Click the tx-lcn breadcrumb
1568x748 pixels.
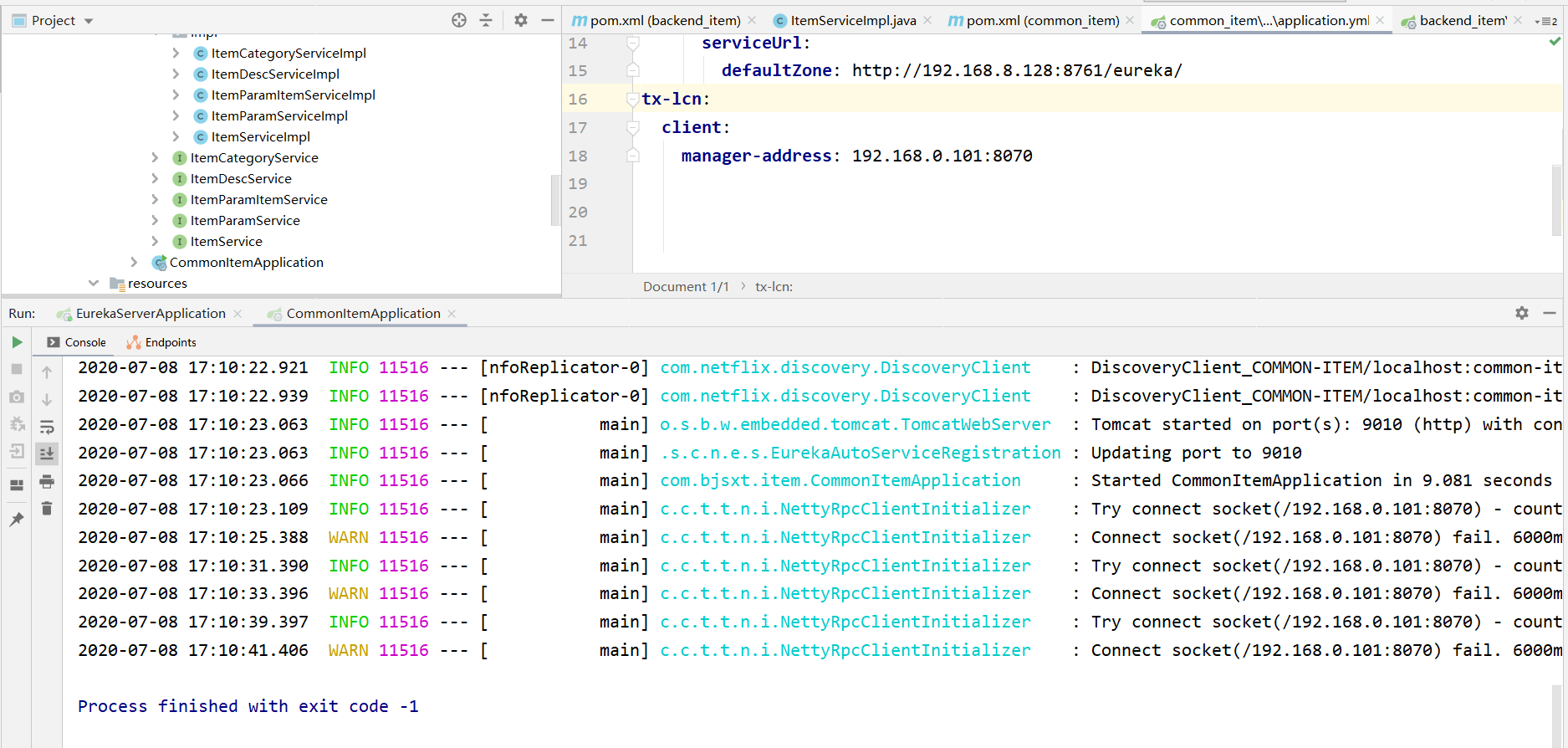click(774, 286)
